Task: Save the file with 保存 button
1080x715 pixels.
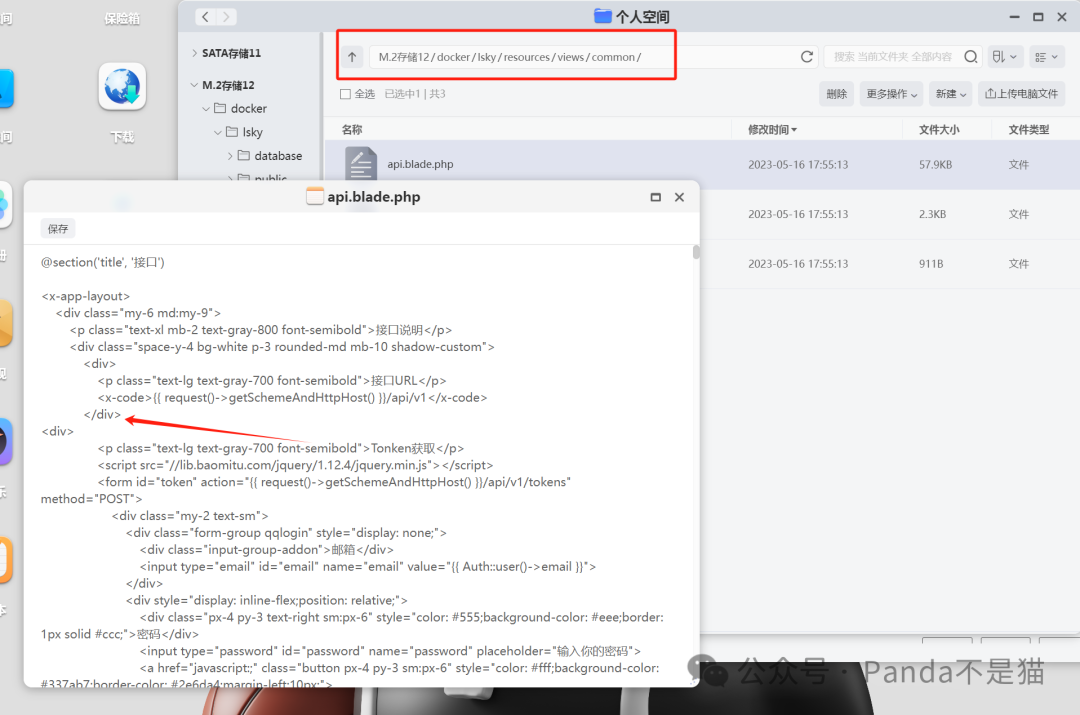Action: point(58,229)
